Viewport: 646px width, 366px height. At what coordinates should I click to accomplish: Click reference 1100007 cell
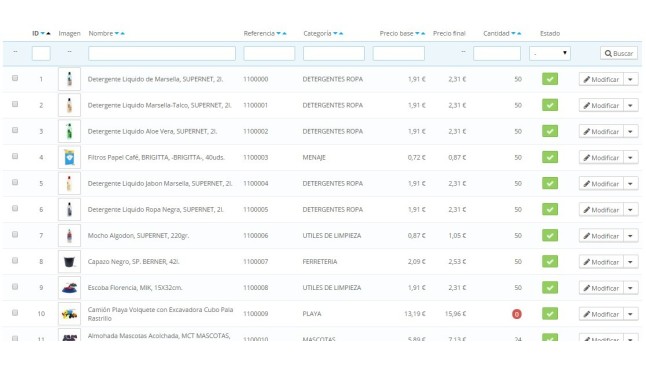click(x=255, y=262)
